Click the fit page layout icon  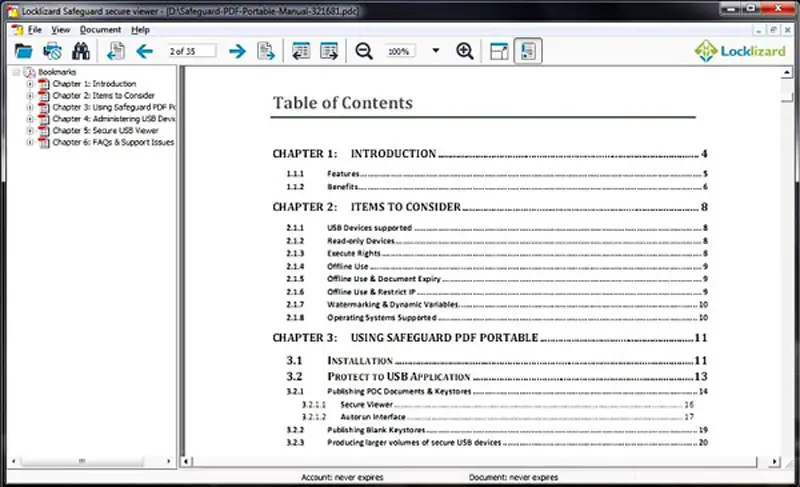click(x=499, y=52)
